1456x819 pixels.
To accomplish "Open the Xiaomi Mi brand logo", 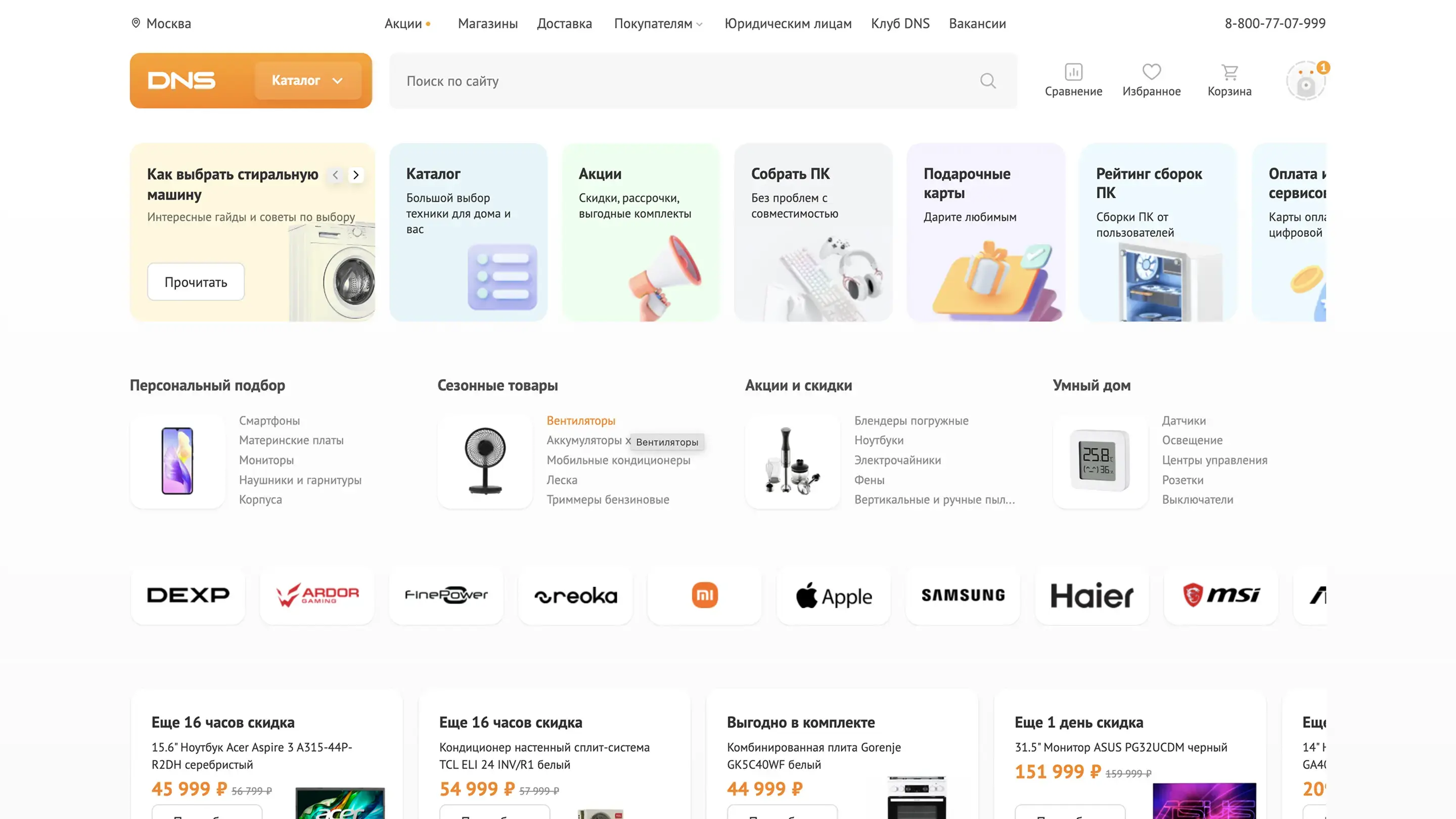I will click(704, 595).
